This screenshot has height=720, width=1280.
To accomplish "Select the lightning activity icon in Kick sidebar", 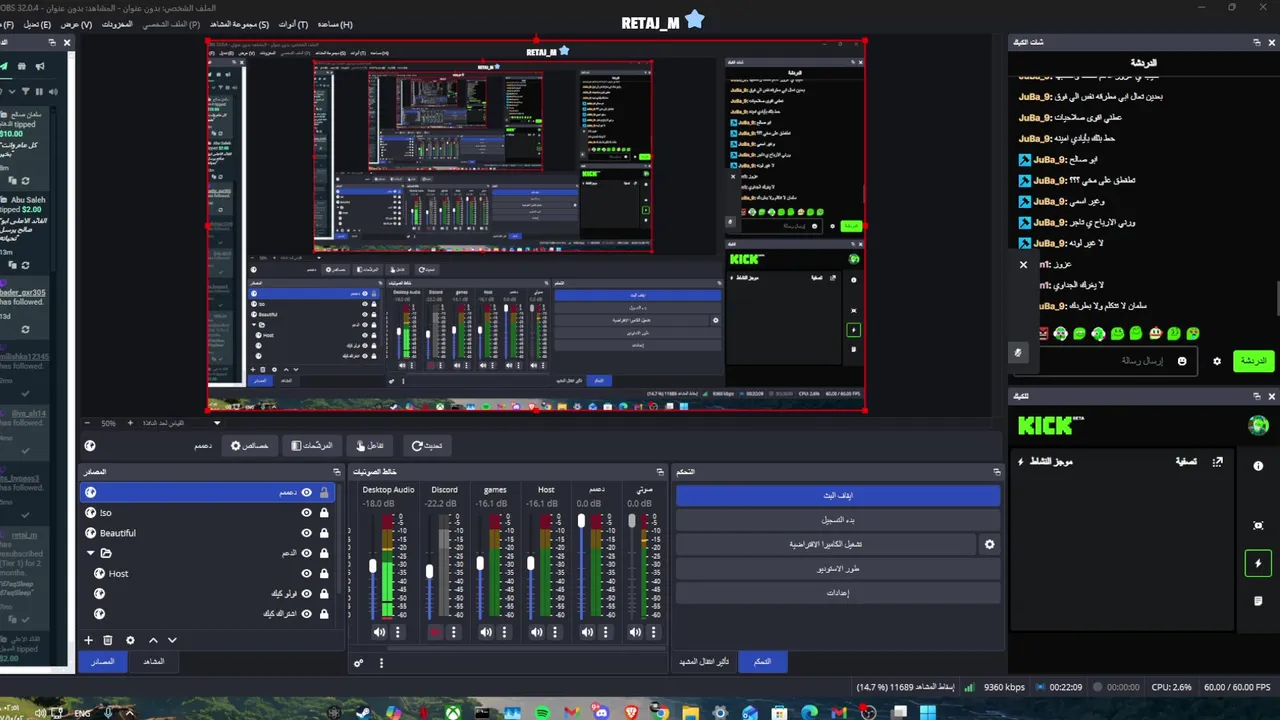I will pyautogui.click(x=1258, y=563).
